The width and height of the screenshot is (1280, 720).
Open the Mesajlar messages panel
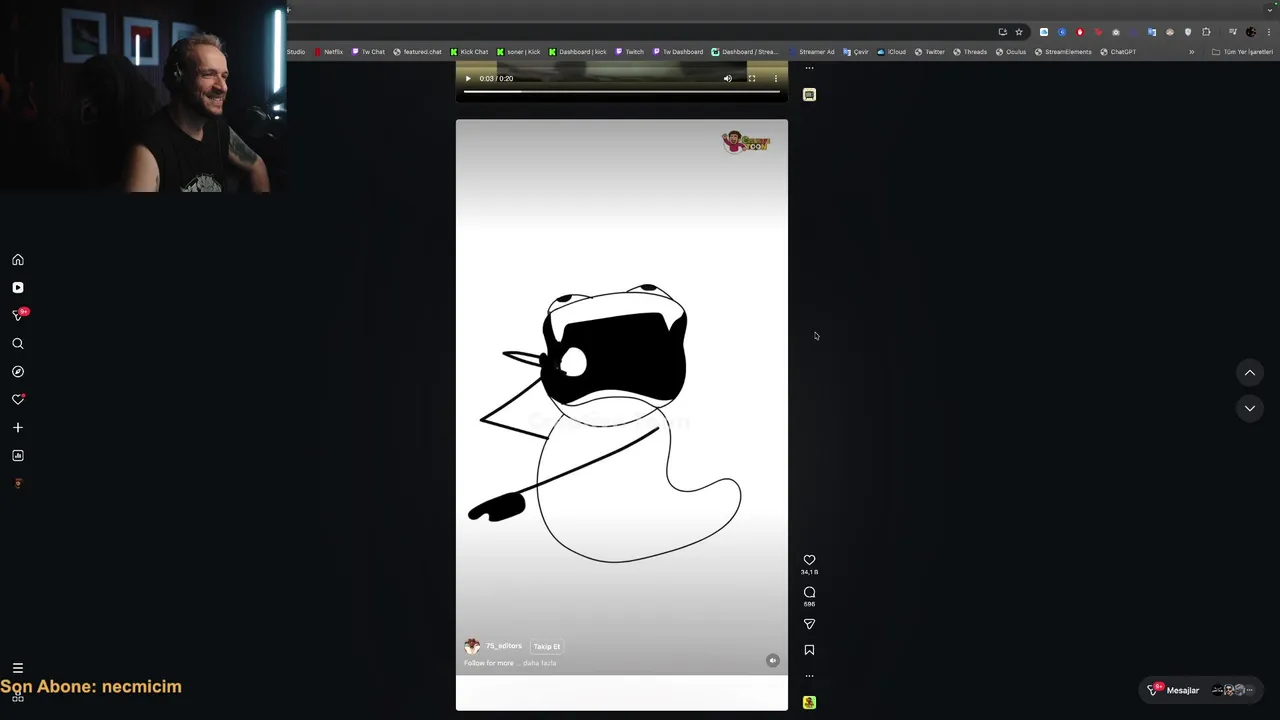1200,690
